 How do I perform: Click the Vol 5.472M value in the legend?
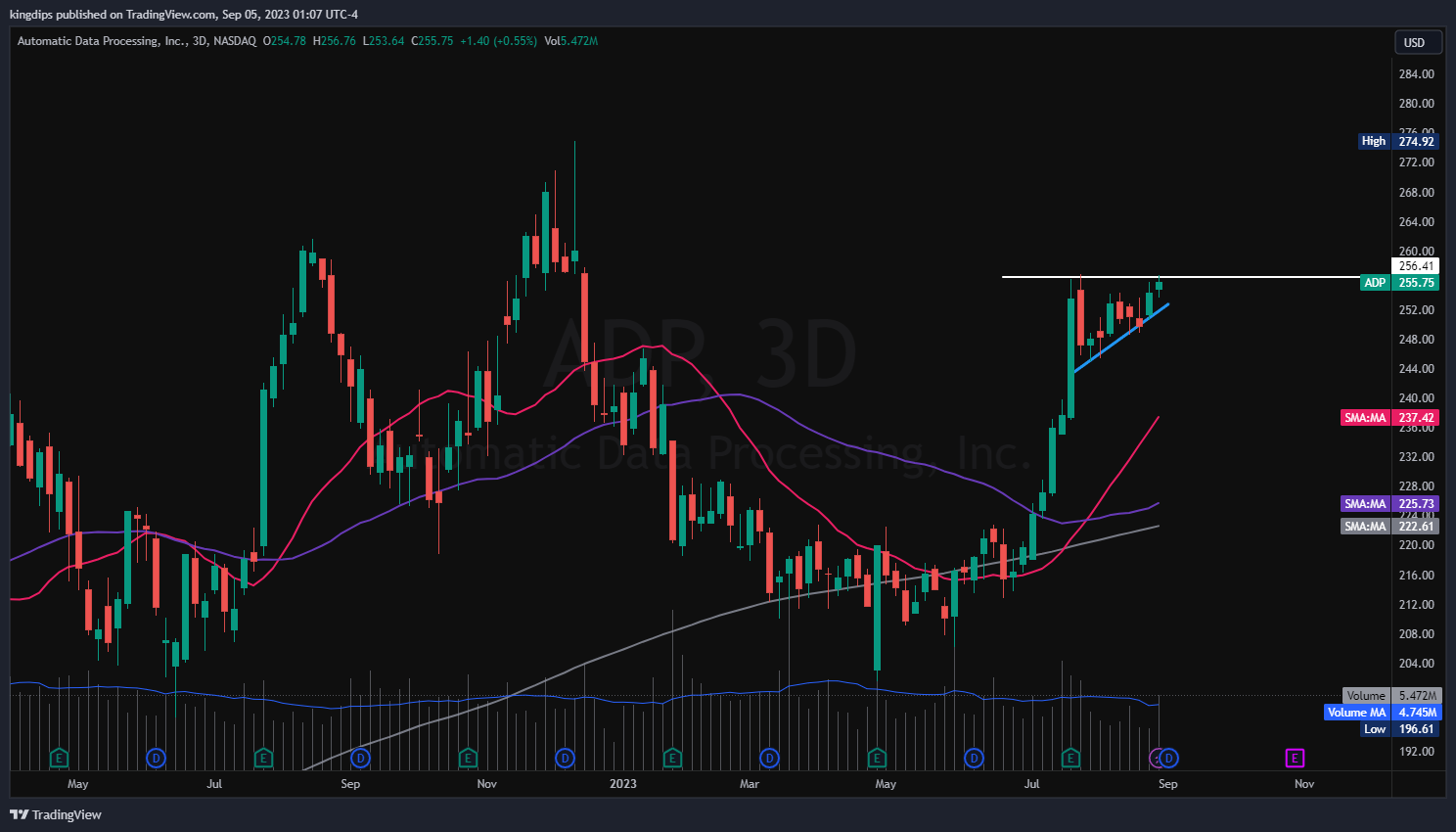pos(571,41)
